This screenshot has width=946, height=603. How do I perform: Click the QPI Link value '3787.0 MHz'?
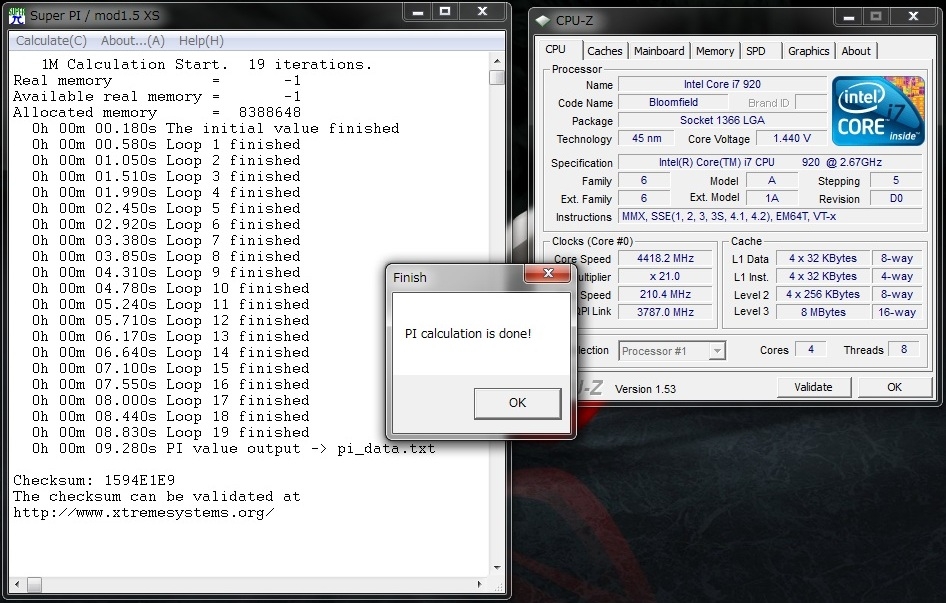[665, 312]
